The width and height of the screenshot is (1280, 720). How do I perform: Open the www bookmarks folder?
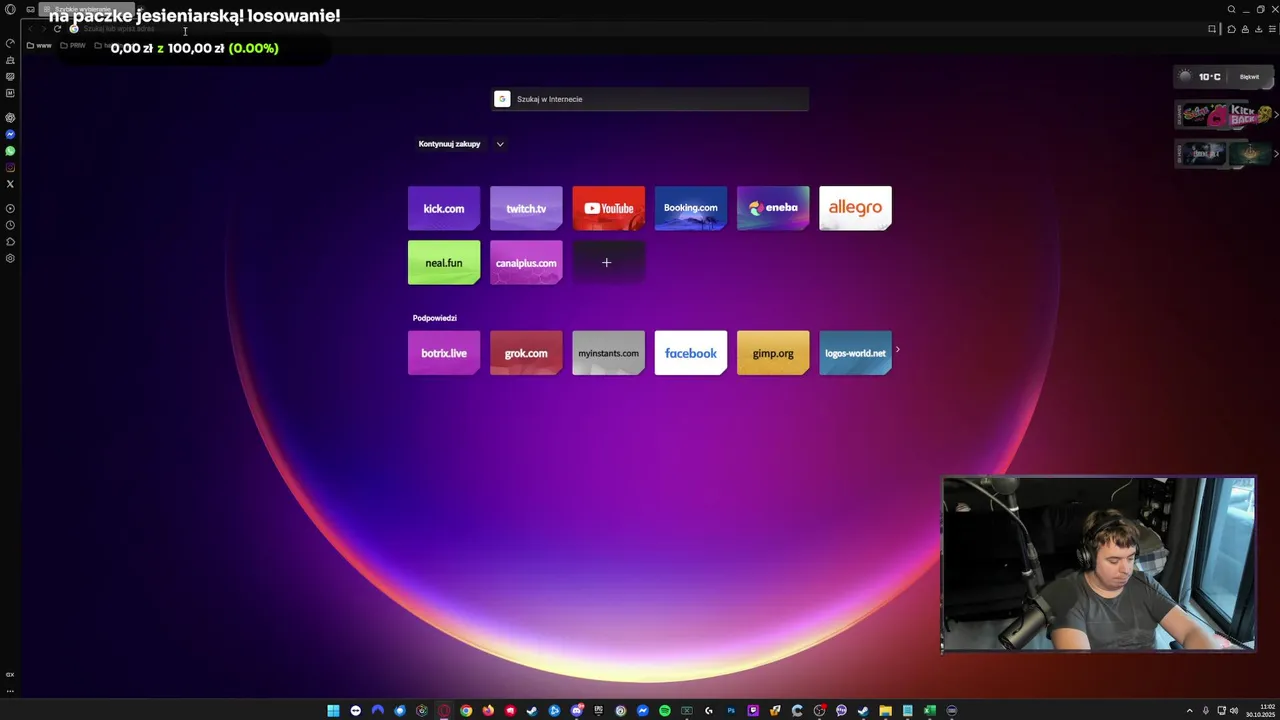click(39, 45)
